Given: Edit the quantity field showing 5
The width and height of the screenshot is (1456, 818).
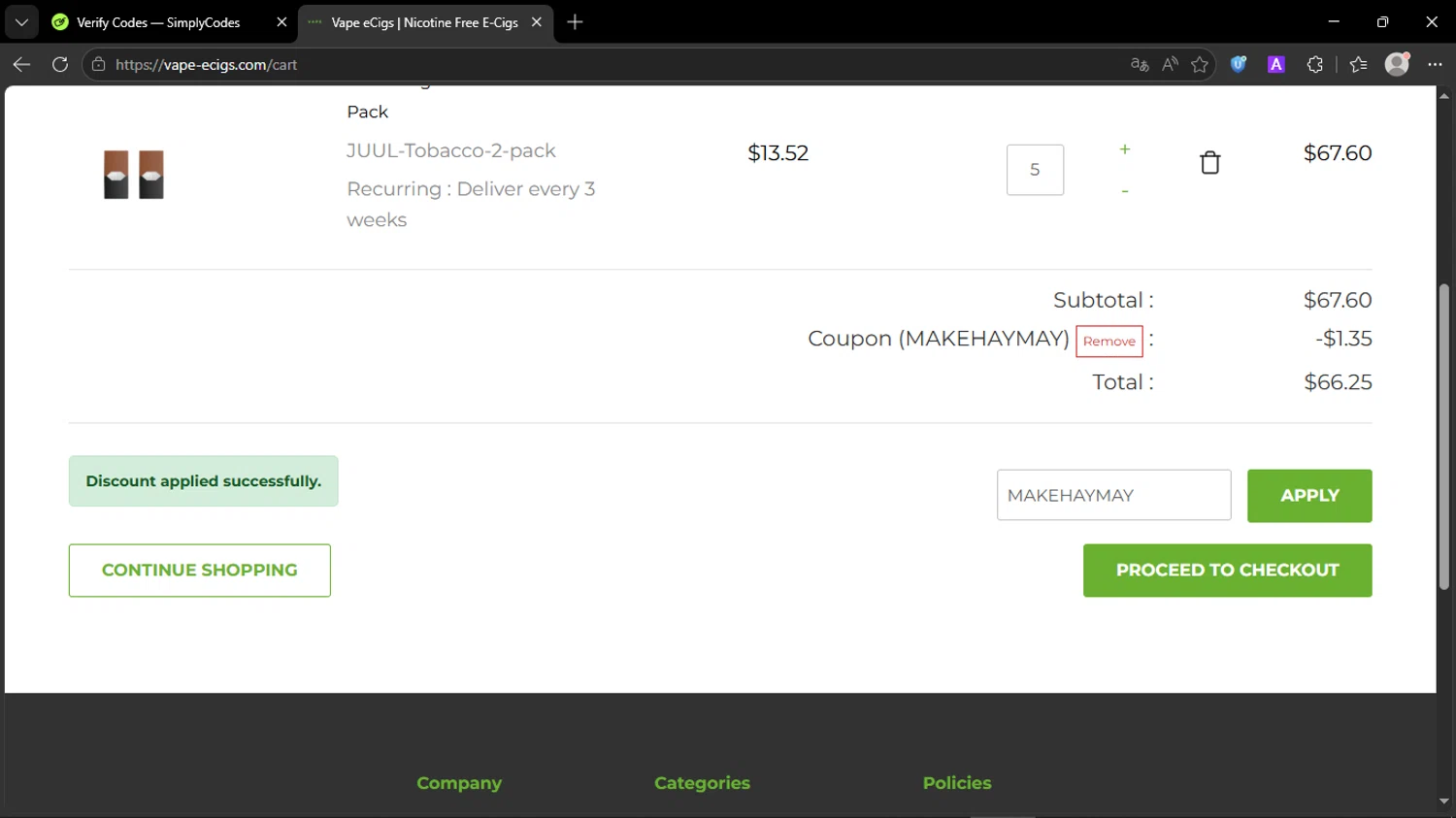Looking at the screenshot, I should [x=1035, y=170].
